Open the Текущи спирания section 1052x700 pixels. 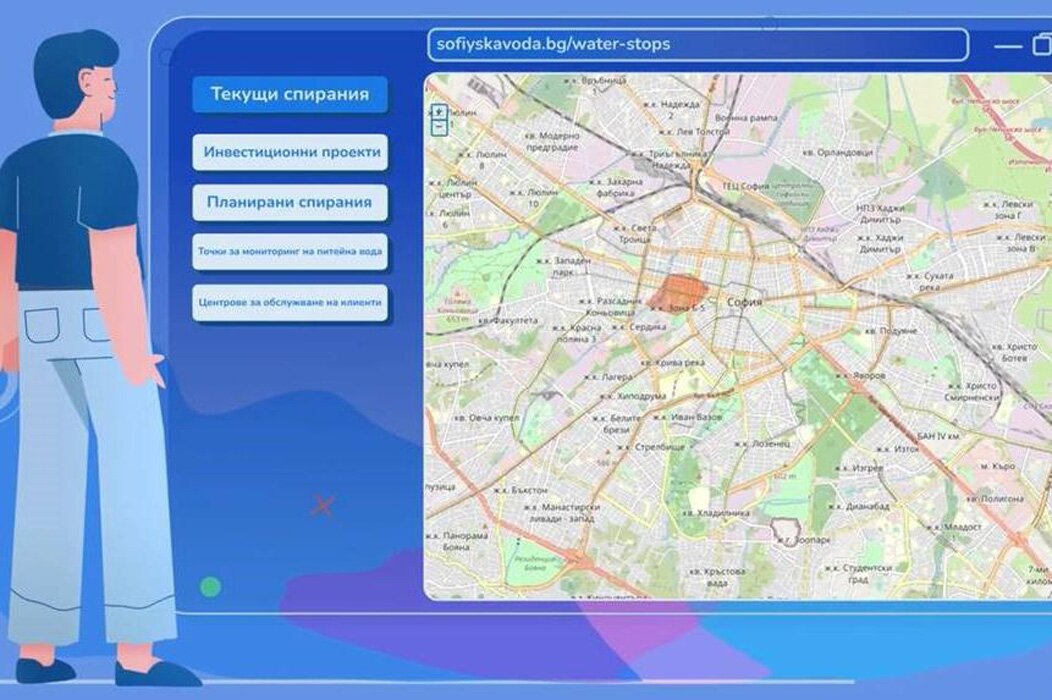(290, 95)
